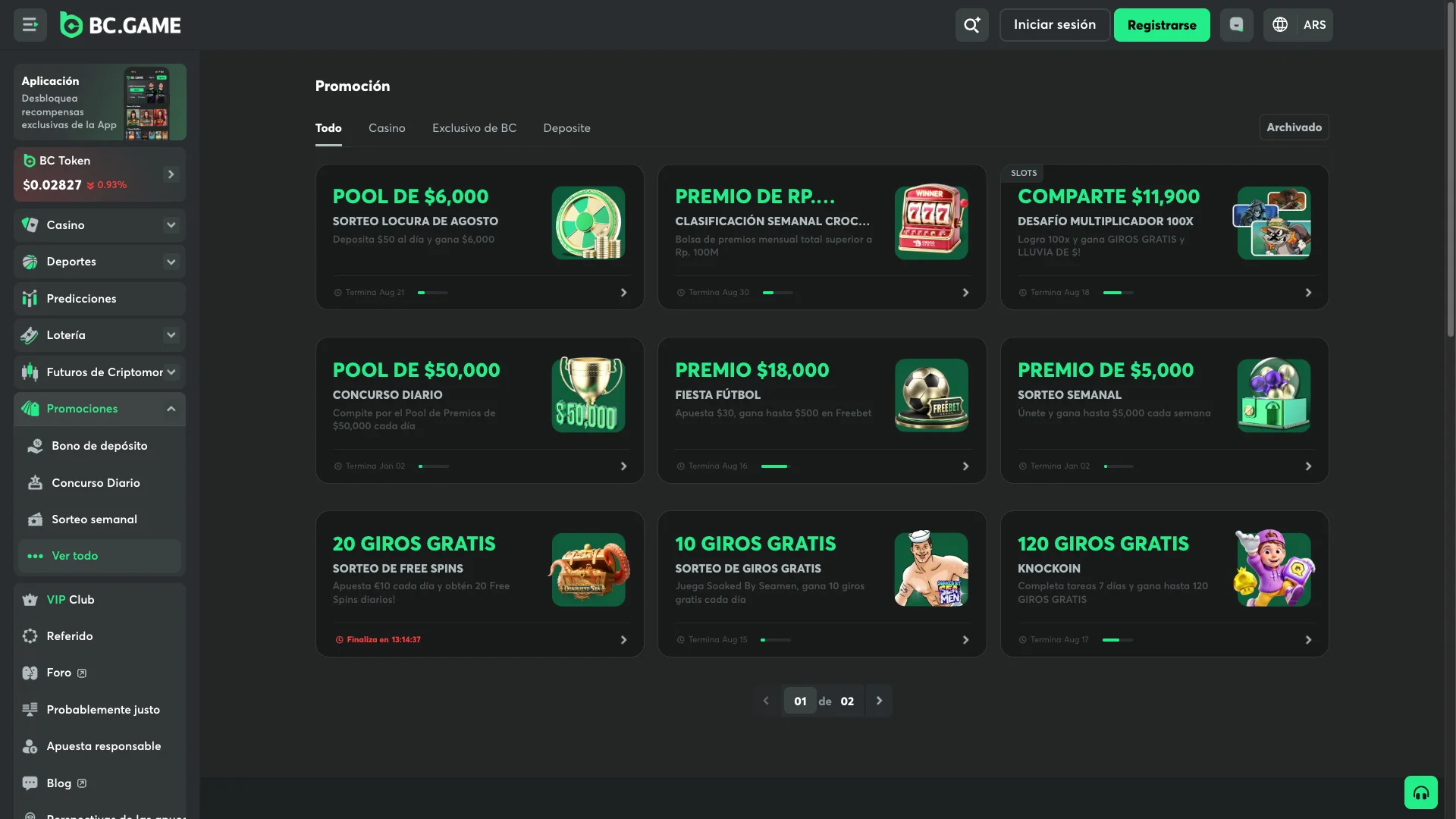Open Bono de depósito icon entry
1456x819 pixels.
[35, 446]
